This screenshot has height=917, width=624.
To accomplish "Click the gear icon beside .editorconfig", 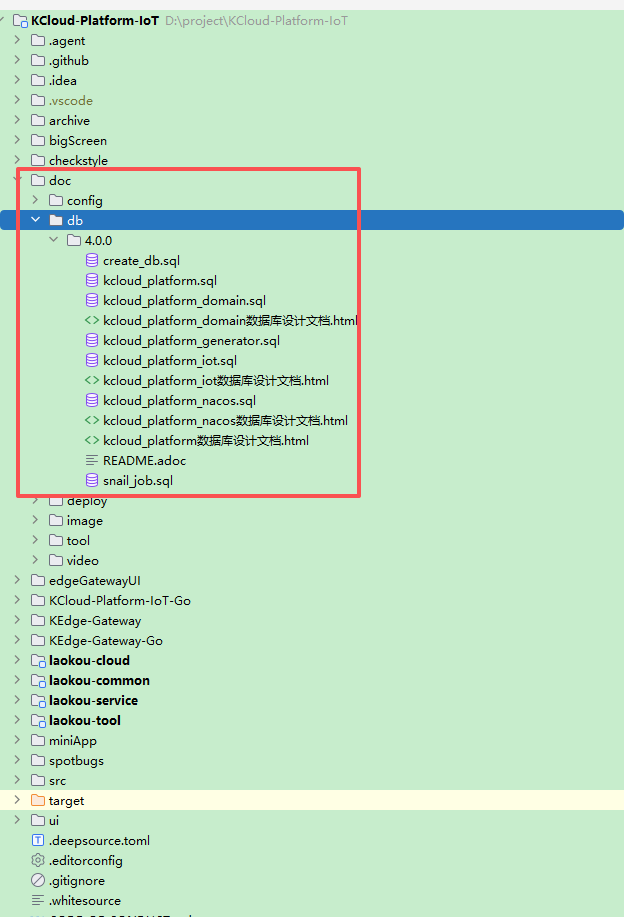I will click(38, 861).
